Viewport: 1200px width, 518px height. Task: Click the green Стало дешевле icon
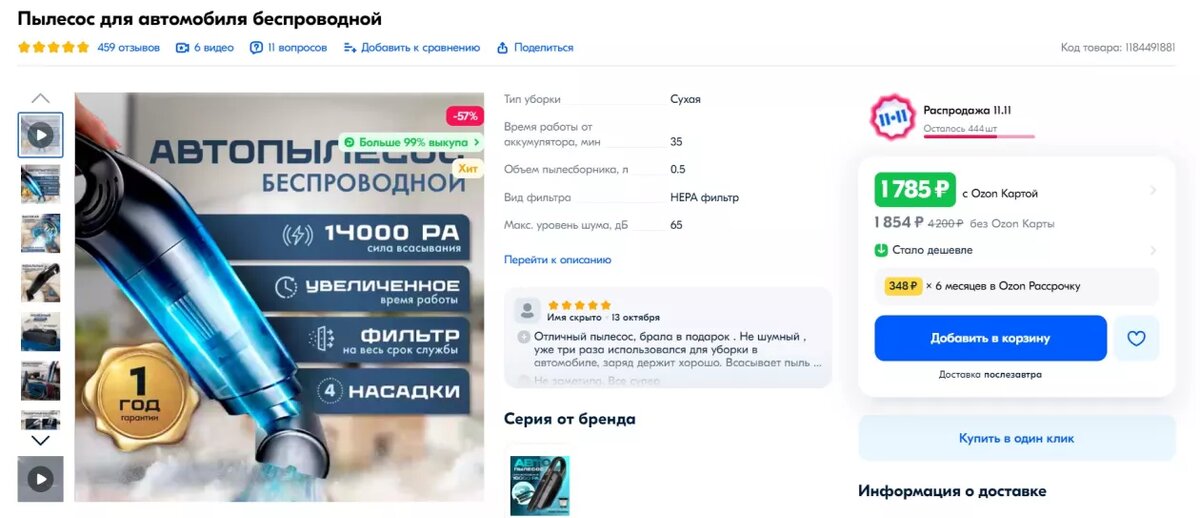coord(881,250)
